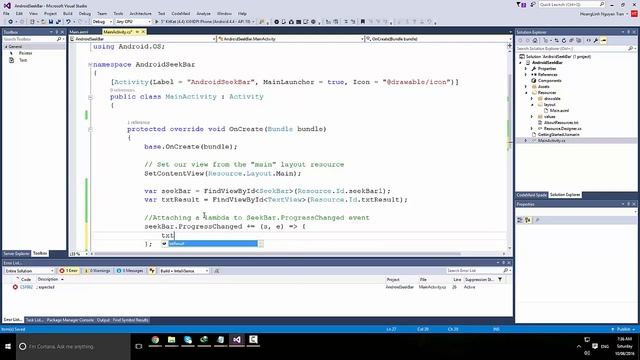
Task: Click the Windows Start button
Action: pos(8,347)
